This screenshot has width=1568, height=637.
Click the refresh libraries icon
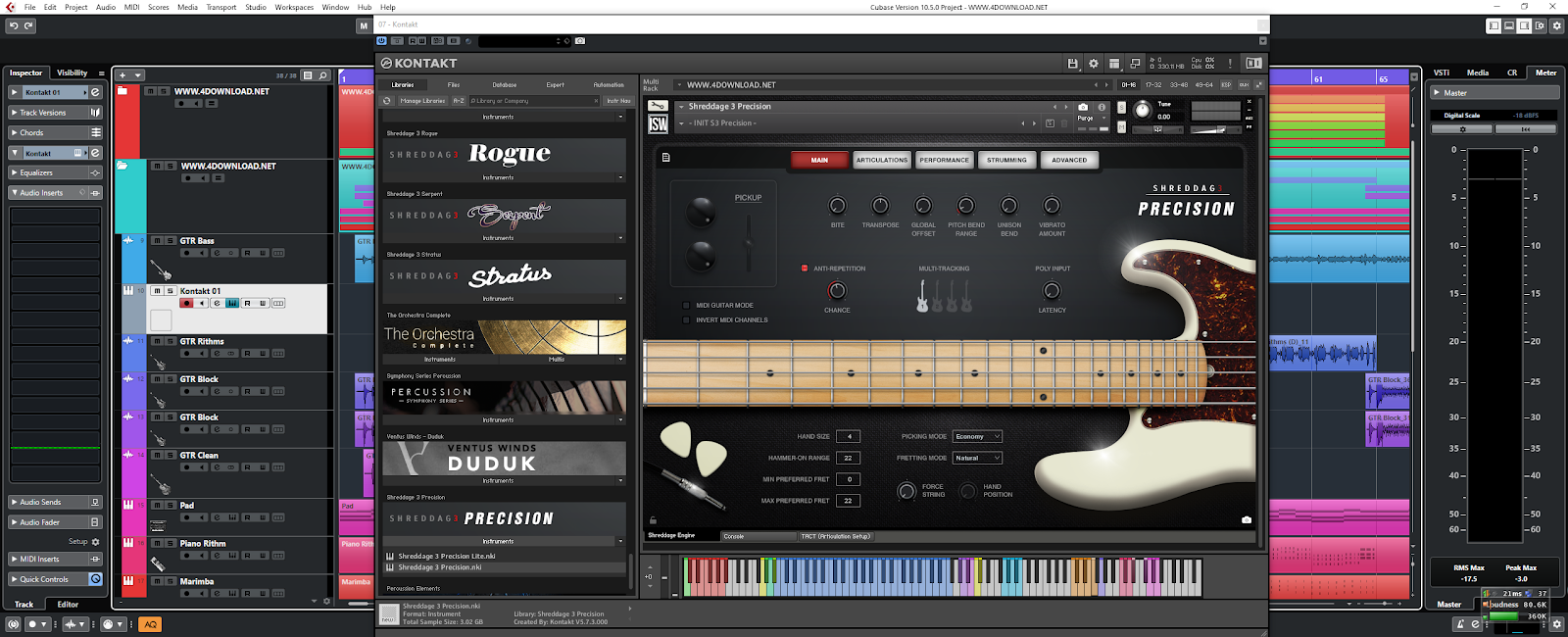click(x=387, y=100)
